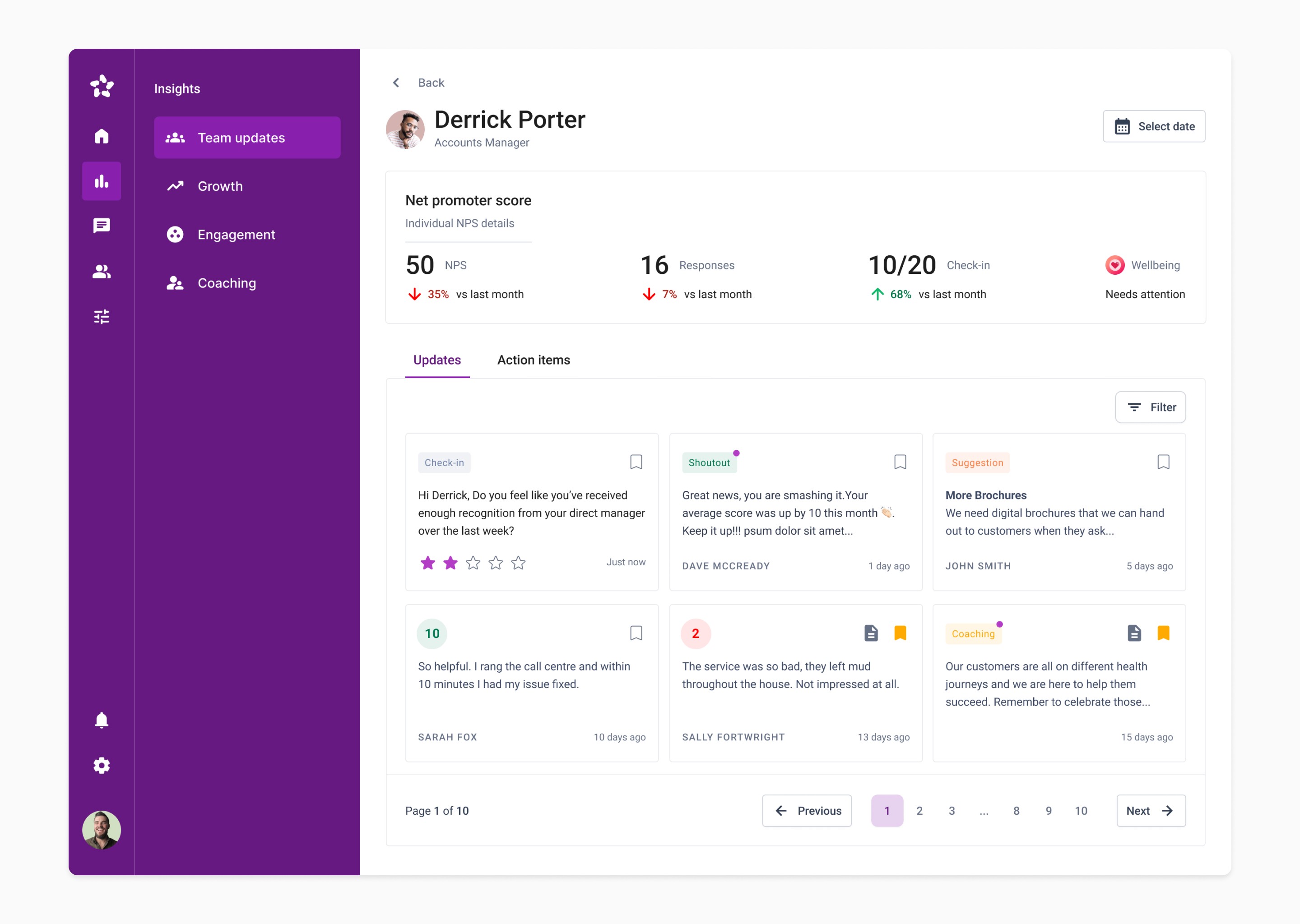1300x924 pixels.
Task: Click user profile avatar at sidebar bottom
Action: coord(101,830)
